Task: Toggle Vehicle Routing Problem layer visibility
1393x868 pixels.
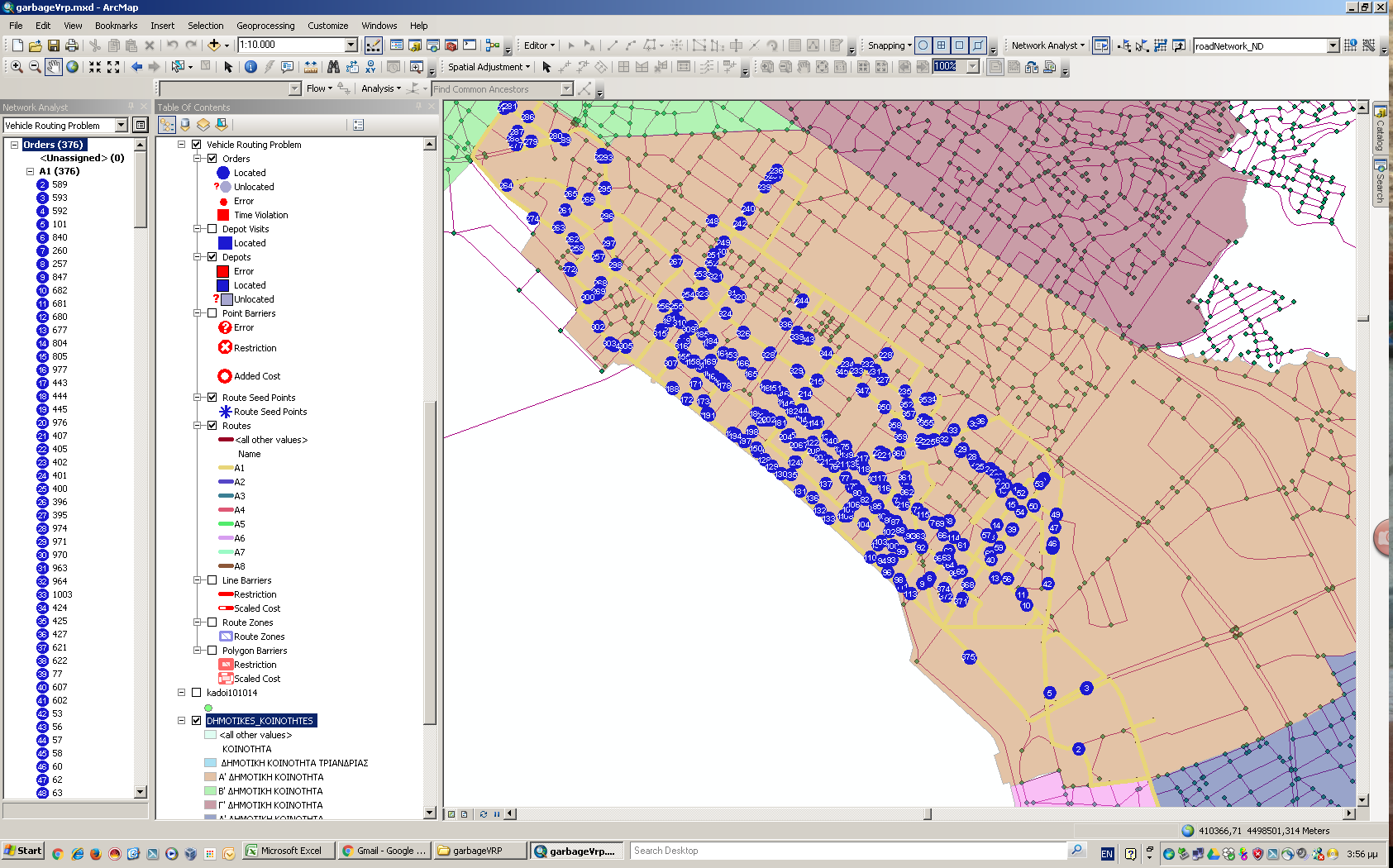Action: (x=197, y=145)
